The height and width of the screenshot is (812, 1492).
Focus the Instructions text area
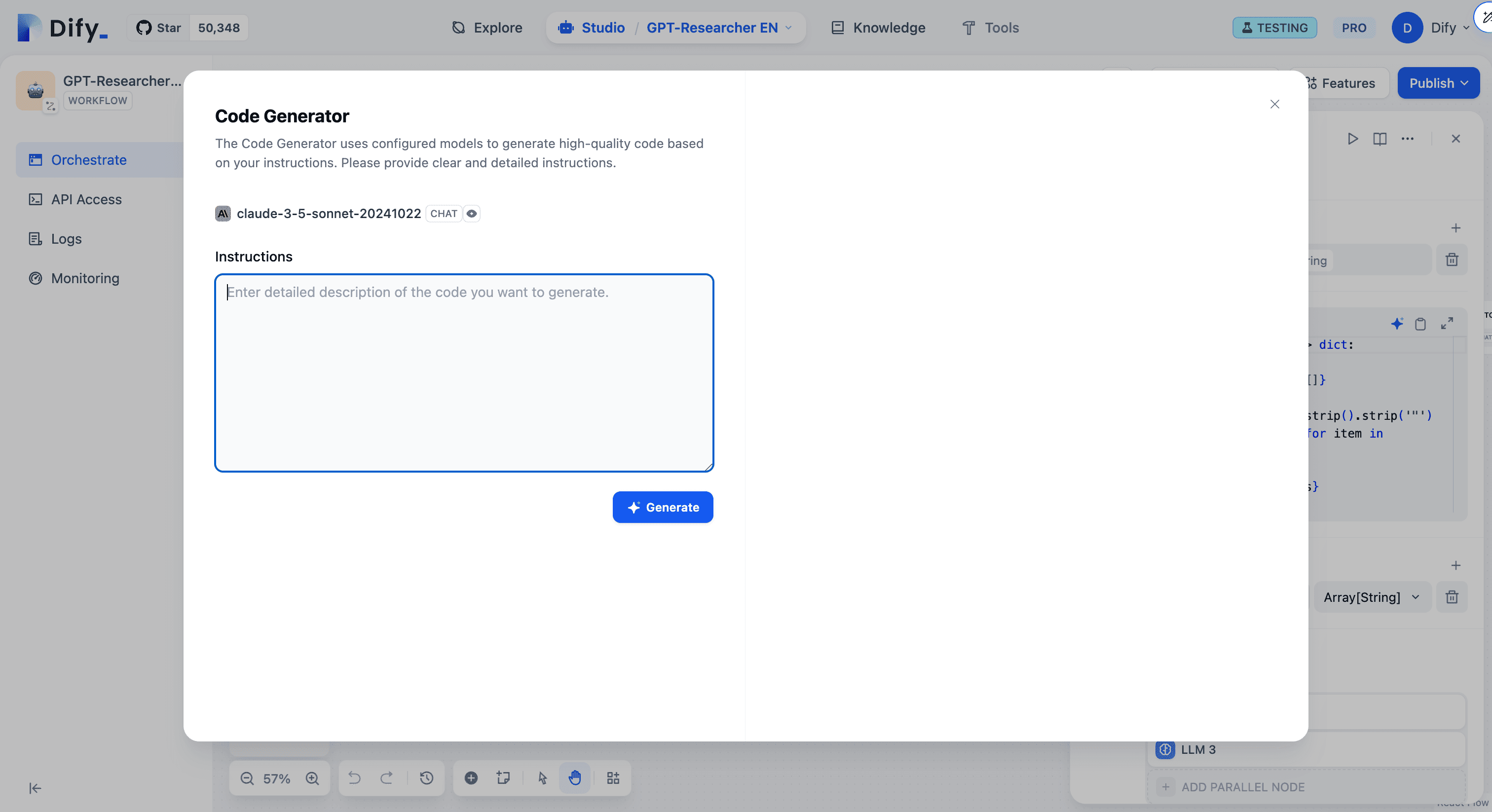click(x=464, y=373)
